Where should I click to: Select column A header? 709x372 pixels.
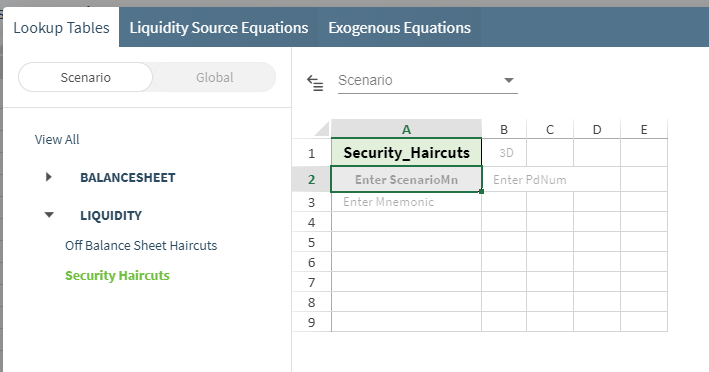[x=406, y=129]
